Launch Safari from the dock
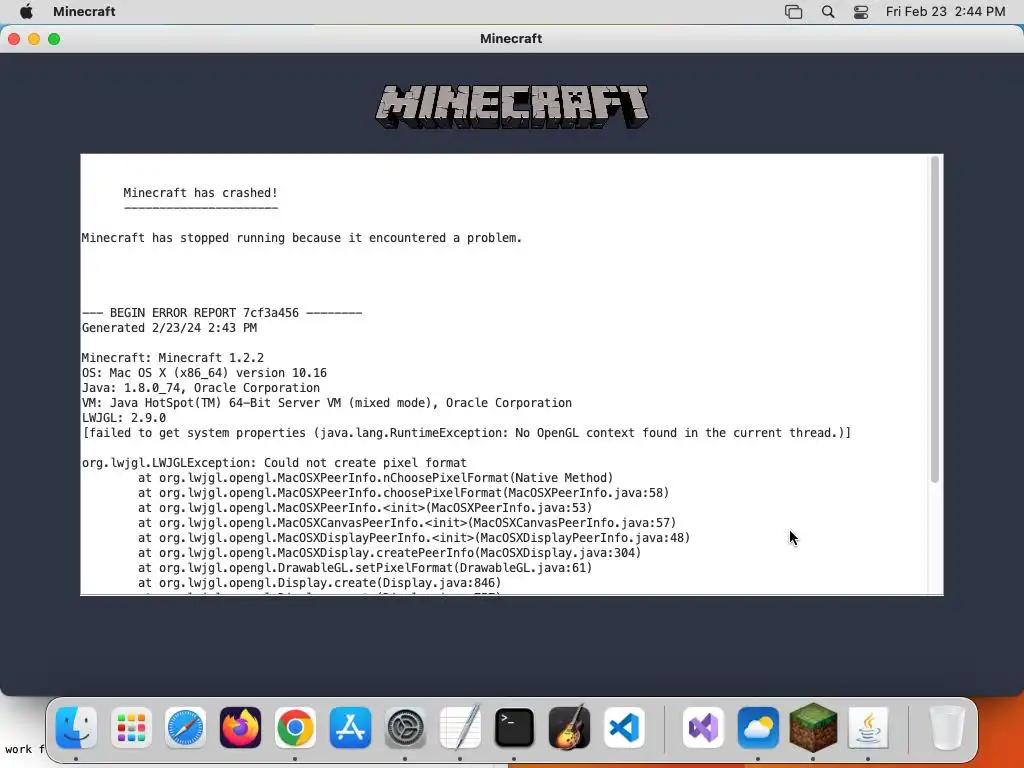 point(185,728)
